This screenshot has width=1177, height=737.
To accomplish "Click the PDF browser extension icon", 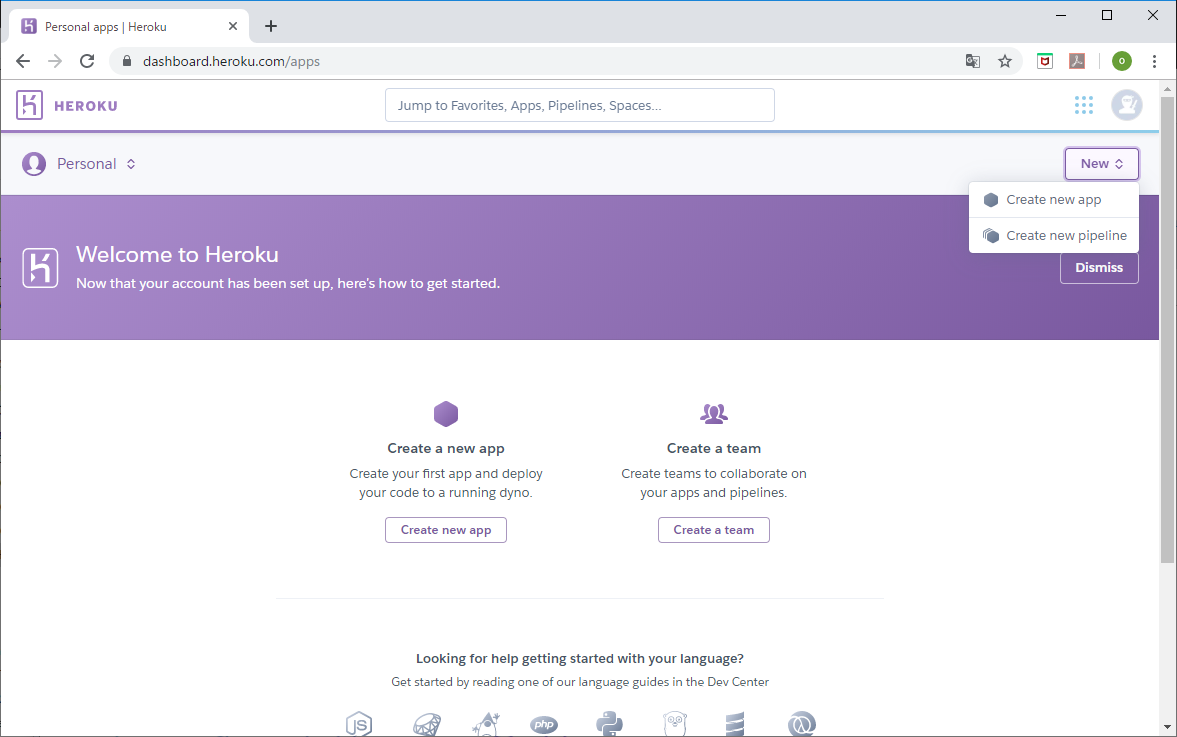I will click(x=1077, y=62).
